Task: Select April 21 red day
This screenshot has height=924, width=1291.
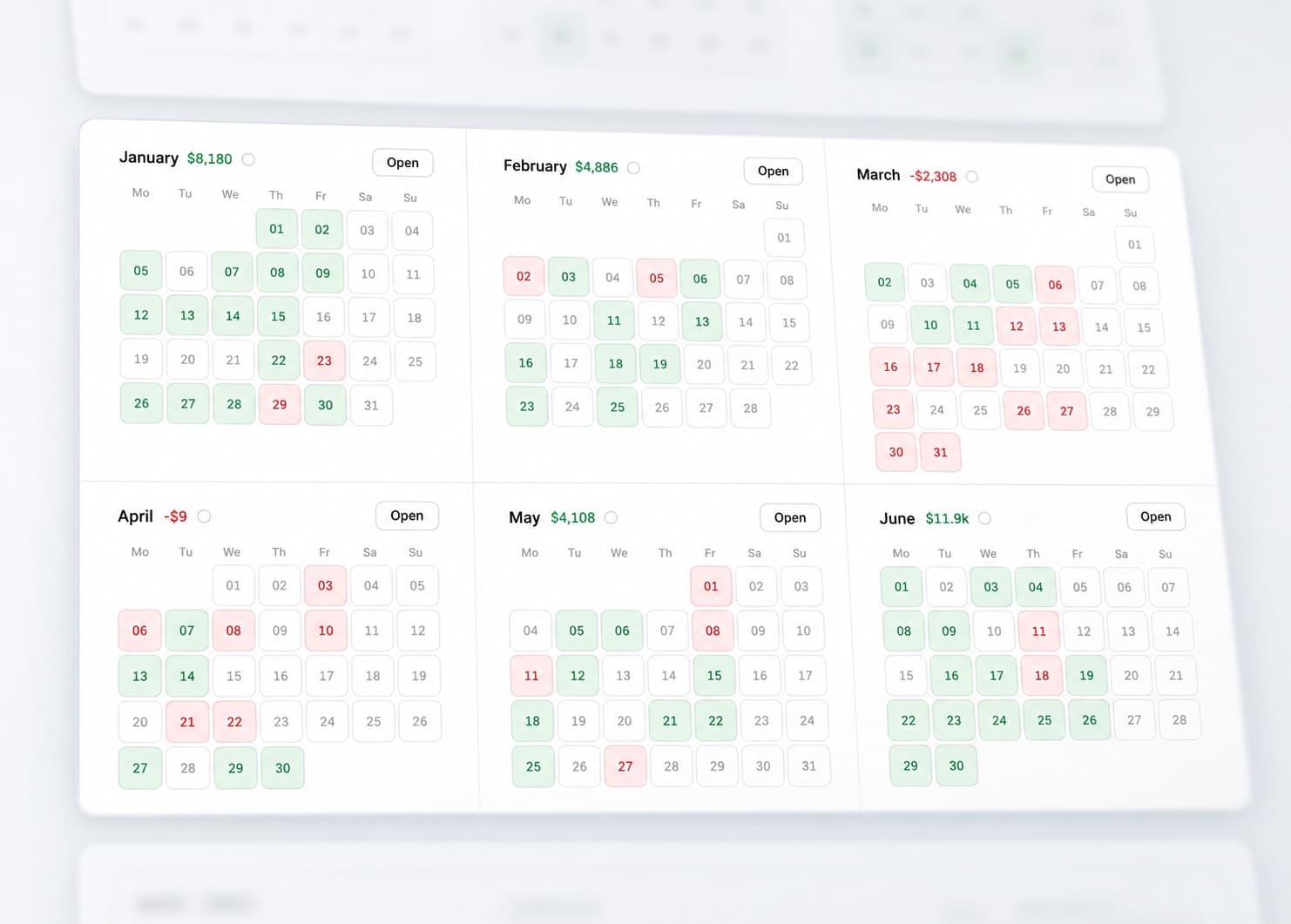Action: point(187,722)
